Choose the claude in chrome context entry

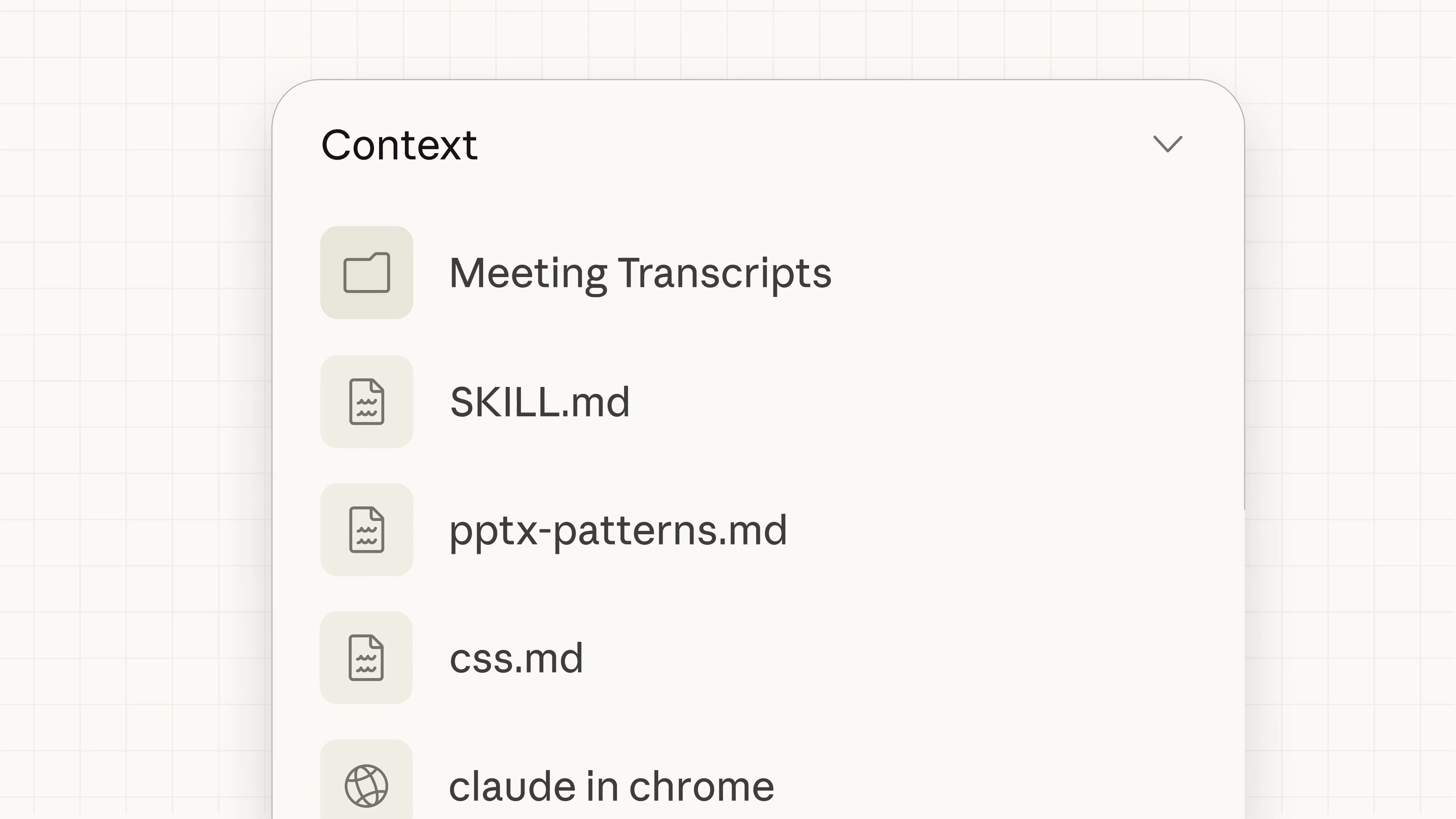point(611,786)
